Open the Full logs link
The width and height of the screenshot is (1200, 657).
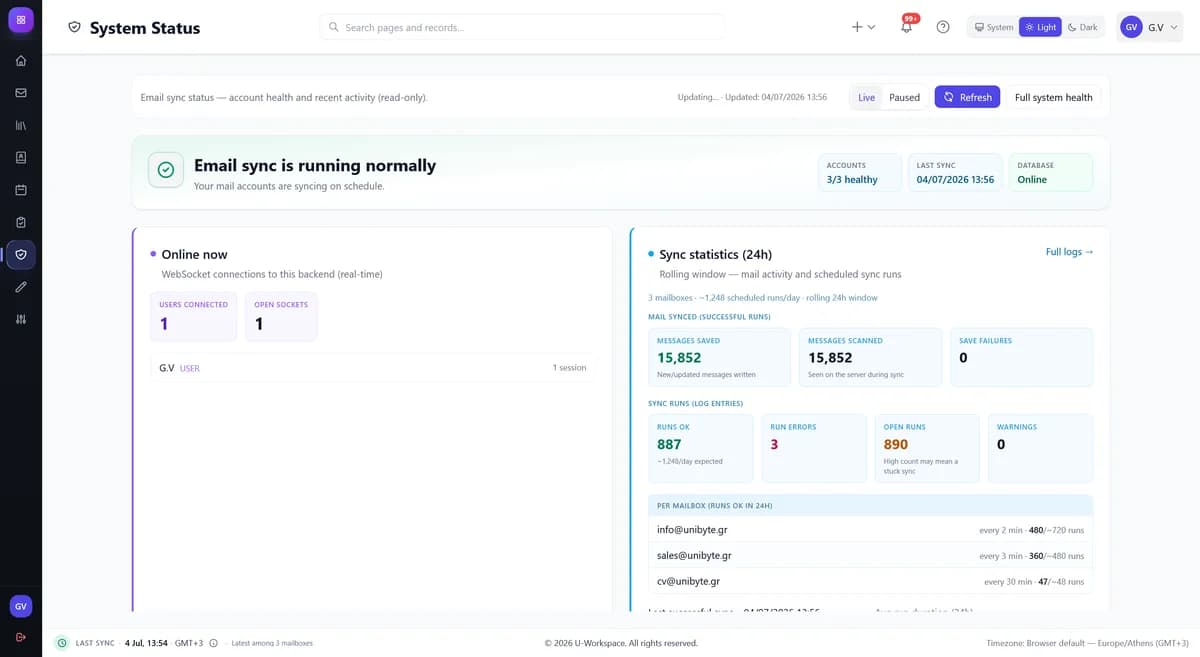click(1069, 252)
